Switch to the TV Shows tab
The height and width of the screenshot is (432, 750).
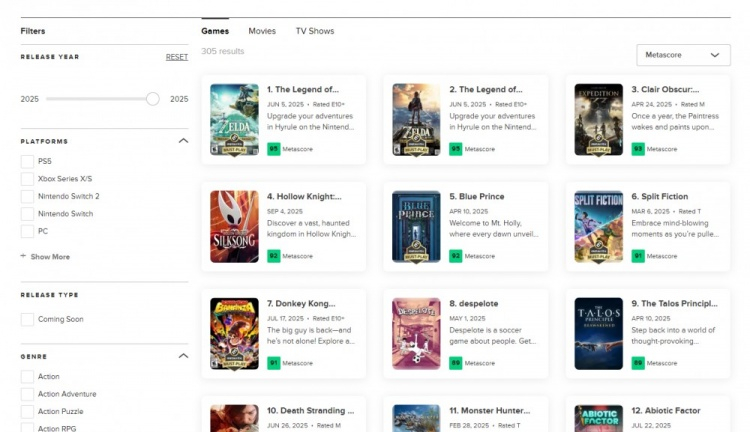pyautogui.click(x=315, y=31)
